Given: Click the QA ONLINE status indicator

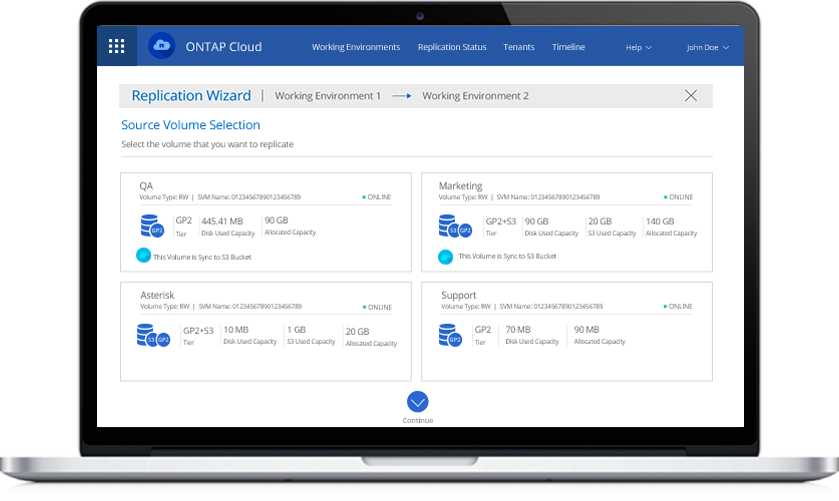Looking at the screenshot, I should (377, 197).
